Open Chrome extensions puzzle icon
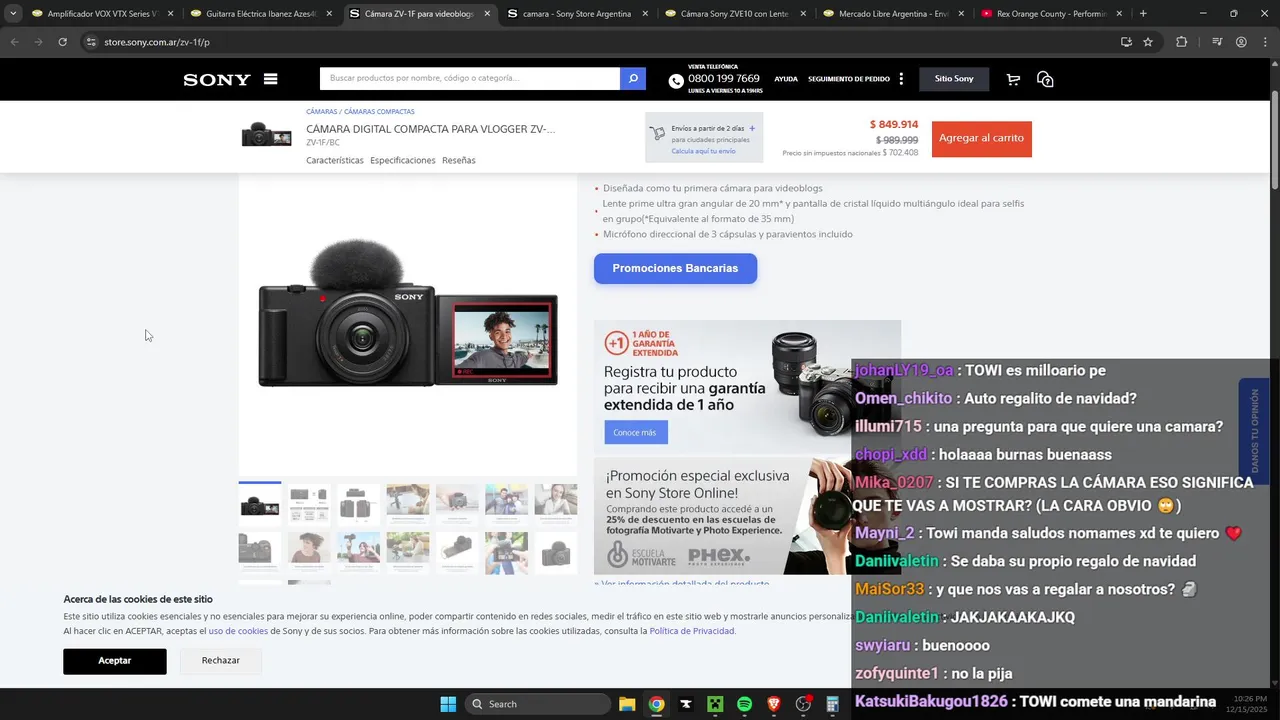The image size is (1280, 720). (1182, 42)
